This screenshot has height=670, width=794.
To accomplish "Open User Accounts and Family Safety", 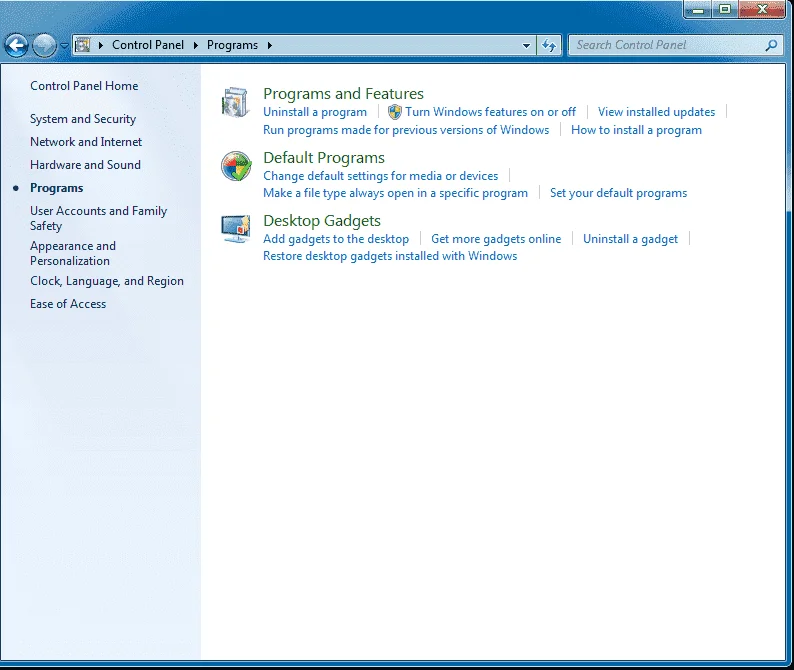I will click(99, 218).
